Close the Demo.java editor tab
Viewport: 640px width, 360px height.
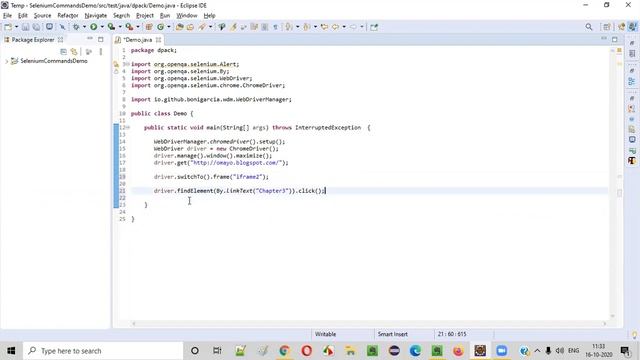(x=158, y=40)
